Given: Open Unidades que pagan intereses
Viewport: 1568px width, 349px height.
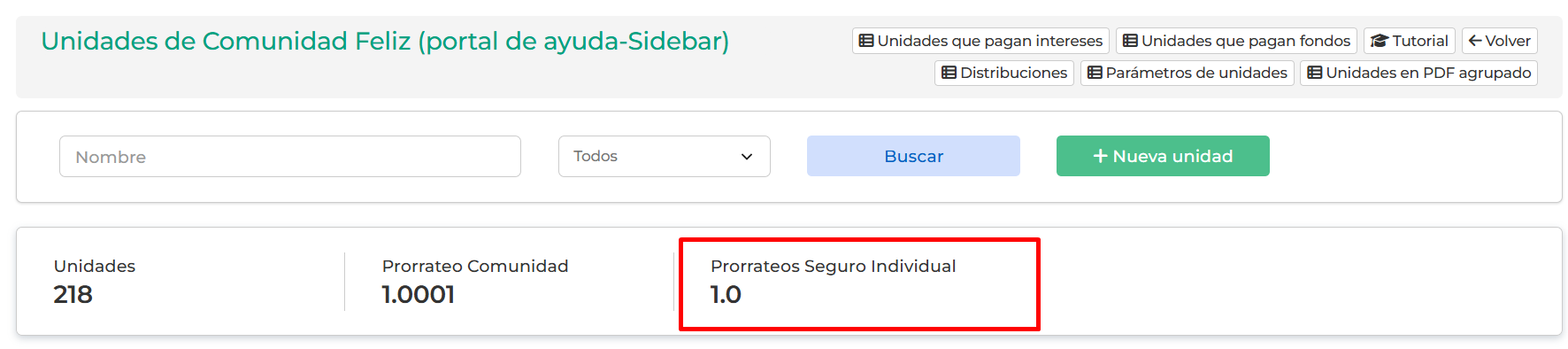Looking at the screenshot, I should 980,41.
